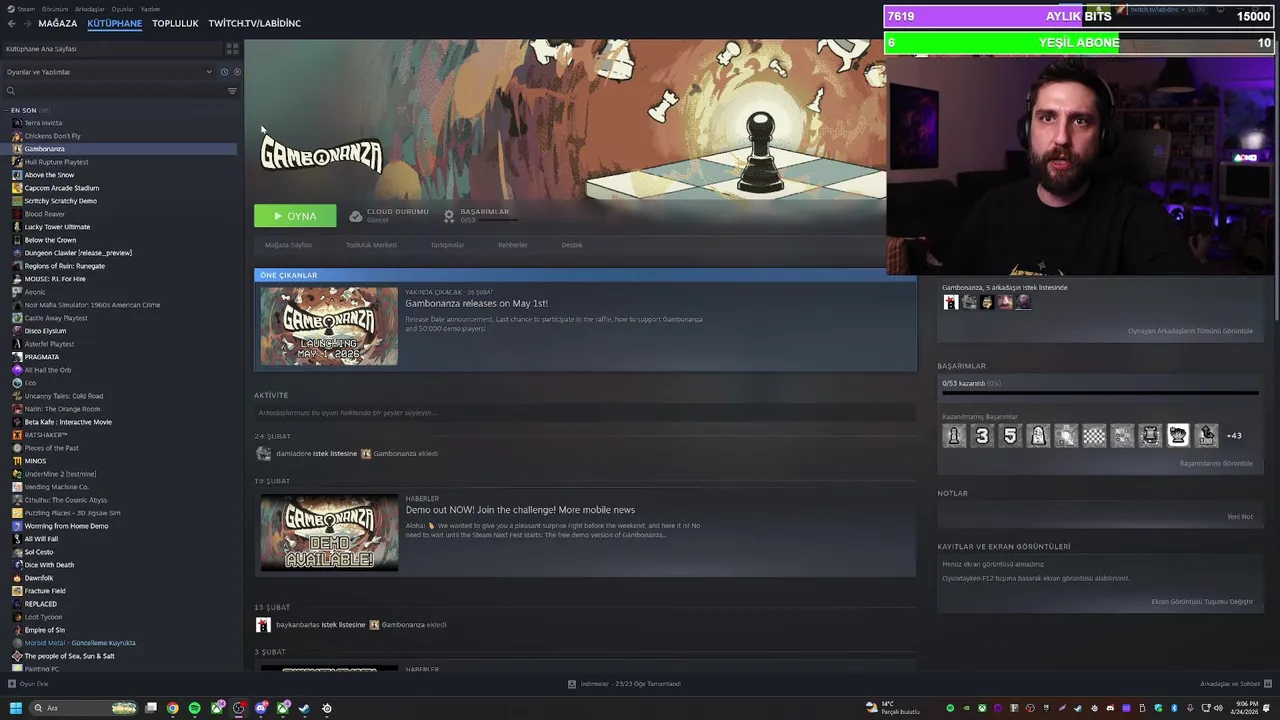Open Ekran Görüntüsü Tuşunu Değiştir

pyautogui.click(x=1202, y=602)
